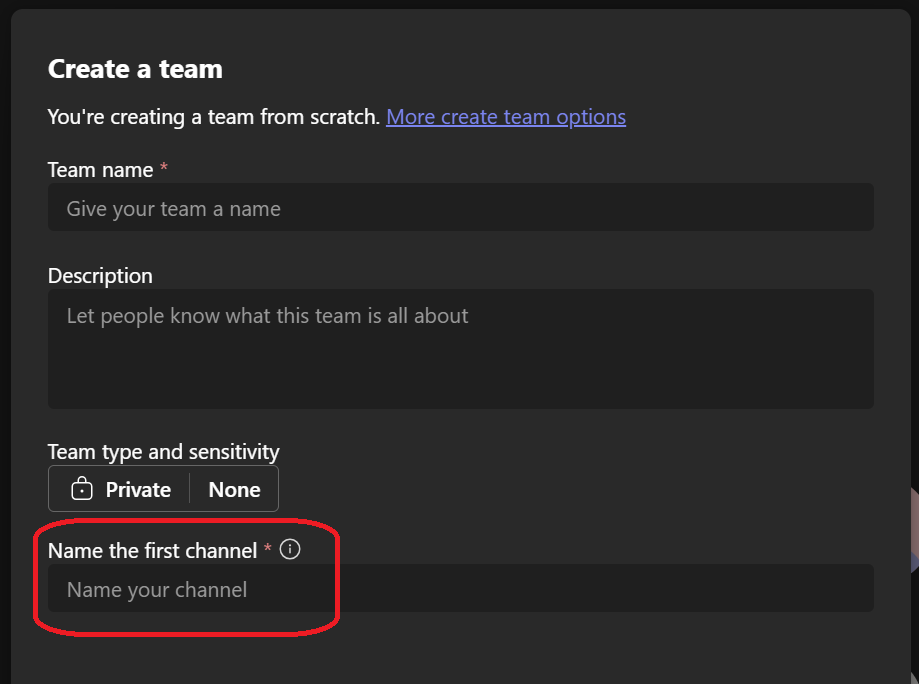This screenshot has height=684, width=919.
Task: Click the creating a team from scratch text
Action: pyautogui.click(x=213, y=117)
